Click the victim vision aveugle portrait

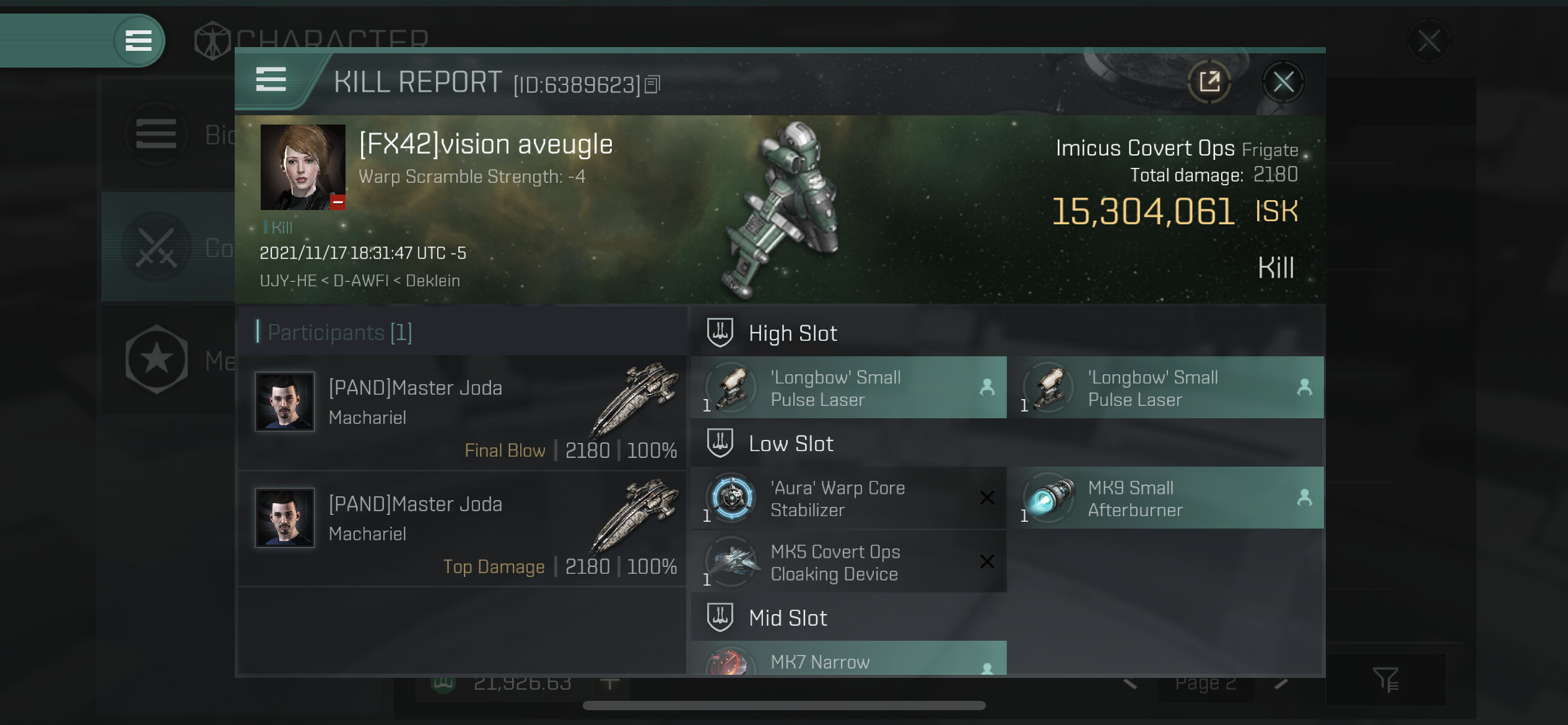pos(303,167)
